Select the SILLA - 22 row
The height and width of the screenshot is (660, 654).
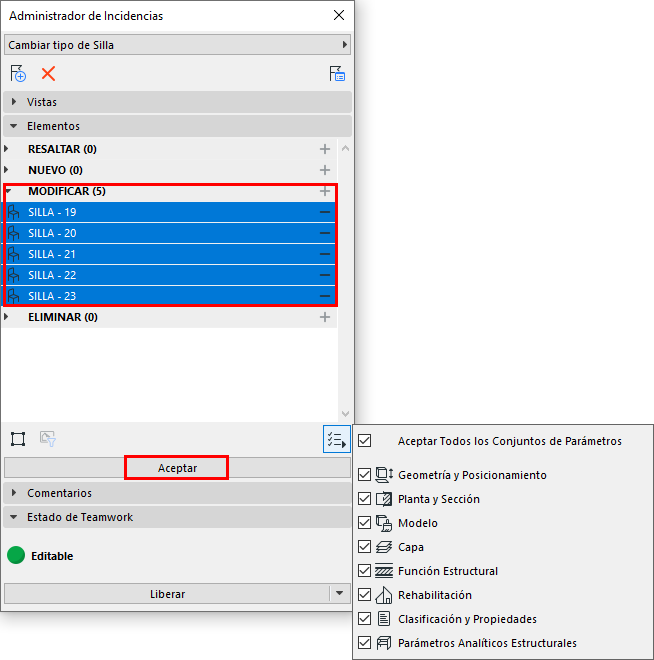tap(170, 275)
